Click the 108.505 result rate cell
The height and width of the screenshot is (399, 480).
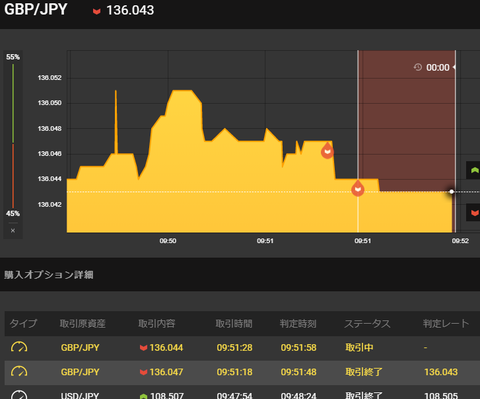[x=441, y=395]
